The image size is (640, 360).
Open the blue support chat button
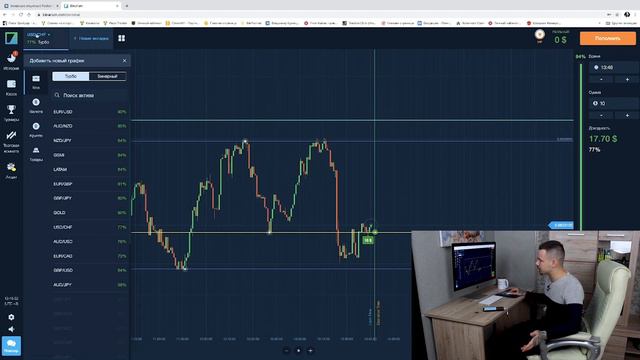11,346
